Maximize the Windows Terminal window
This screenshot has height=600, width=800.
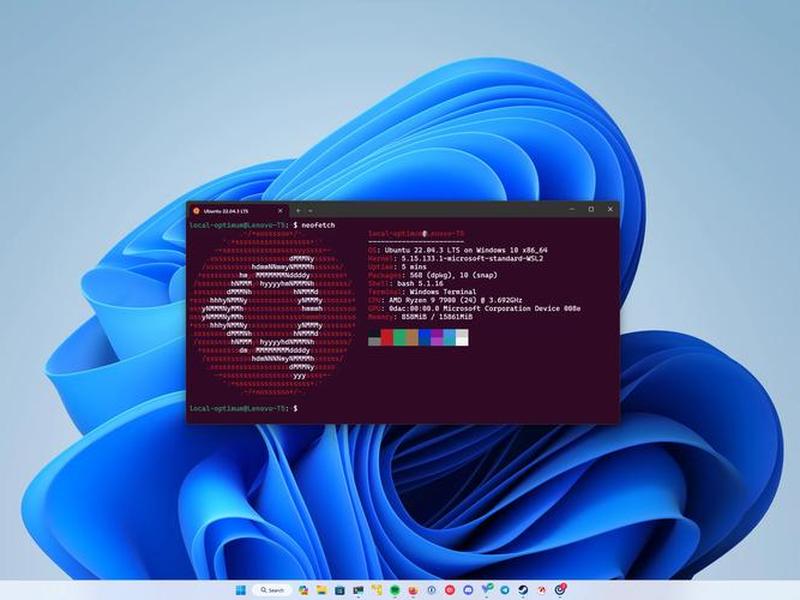(591, 209)
